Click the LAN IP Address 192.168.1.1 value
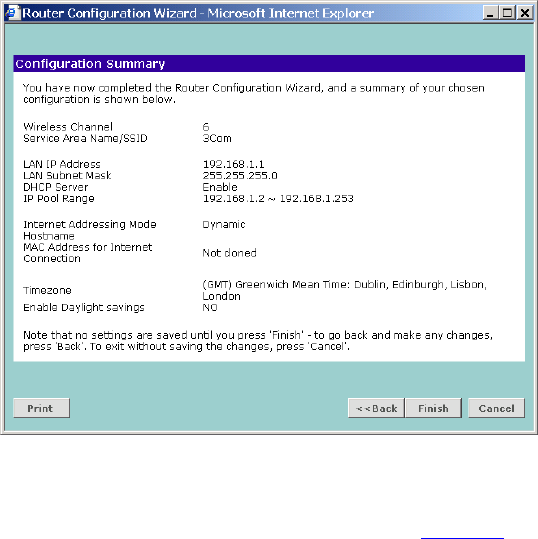The width and height of the screenshot is (538, 539). pyautogui.click(x=233, y=164)
